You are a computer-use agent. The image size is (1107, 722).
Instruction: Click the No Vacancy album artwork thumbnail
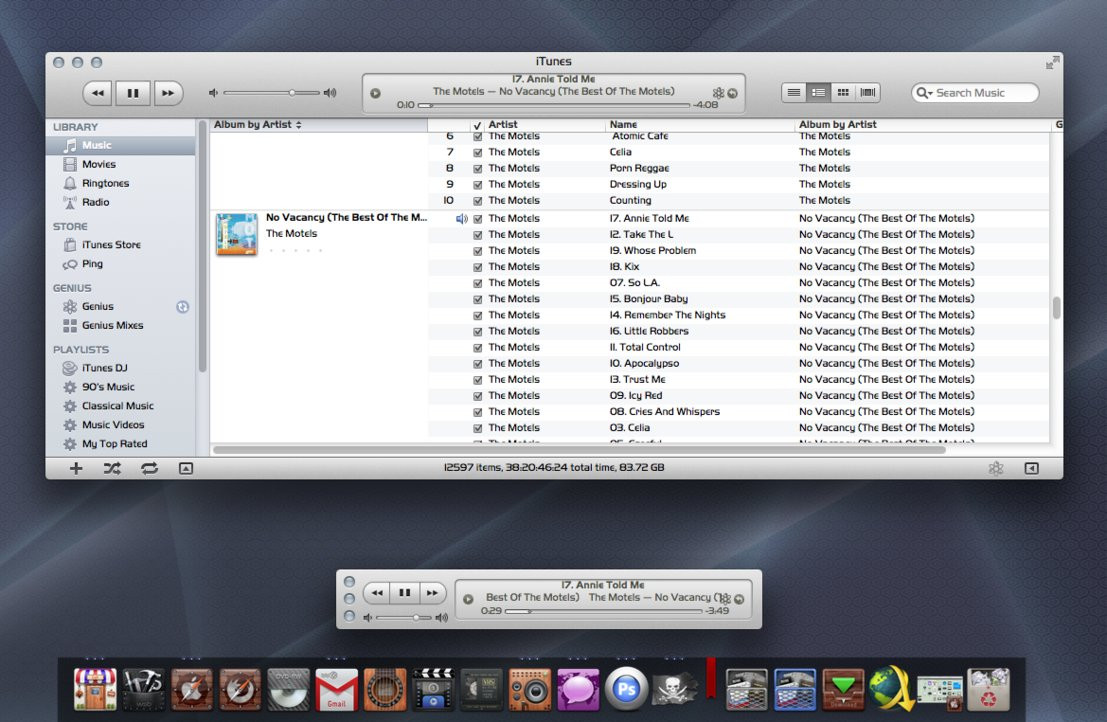tap(237, 234)
